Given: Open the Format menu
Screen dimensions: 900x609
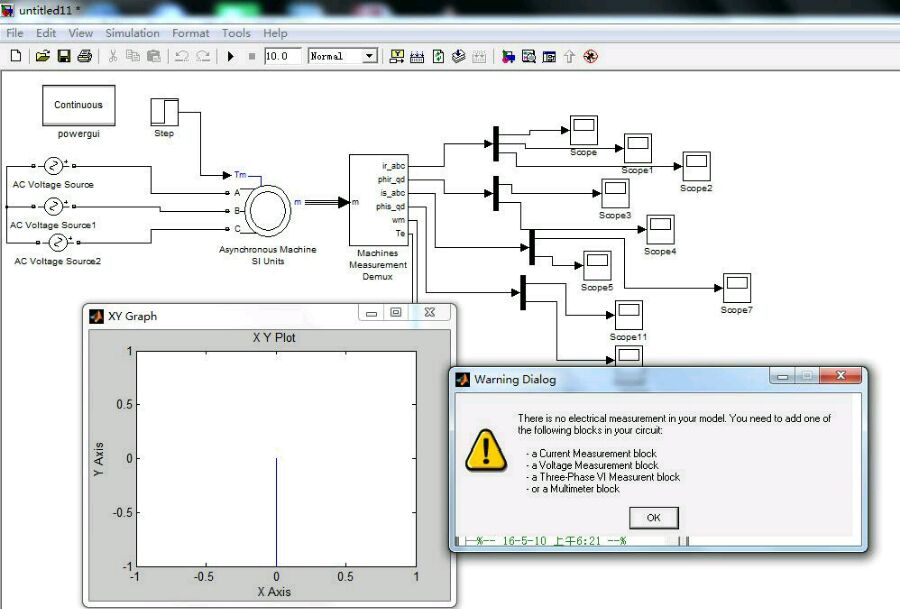Looking at the screenshot, I should tap(191, 33).
